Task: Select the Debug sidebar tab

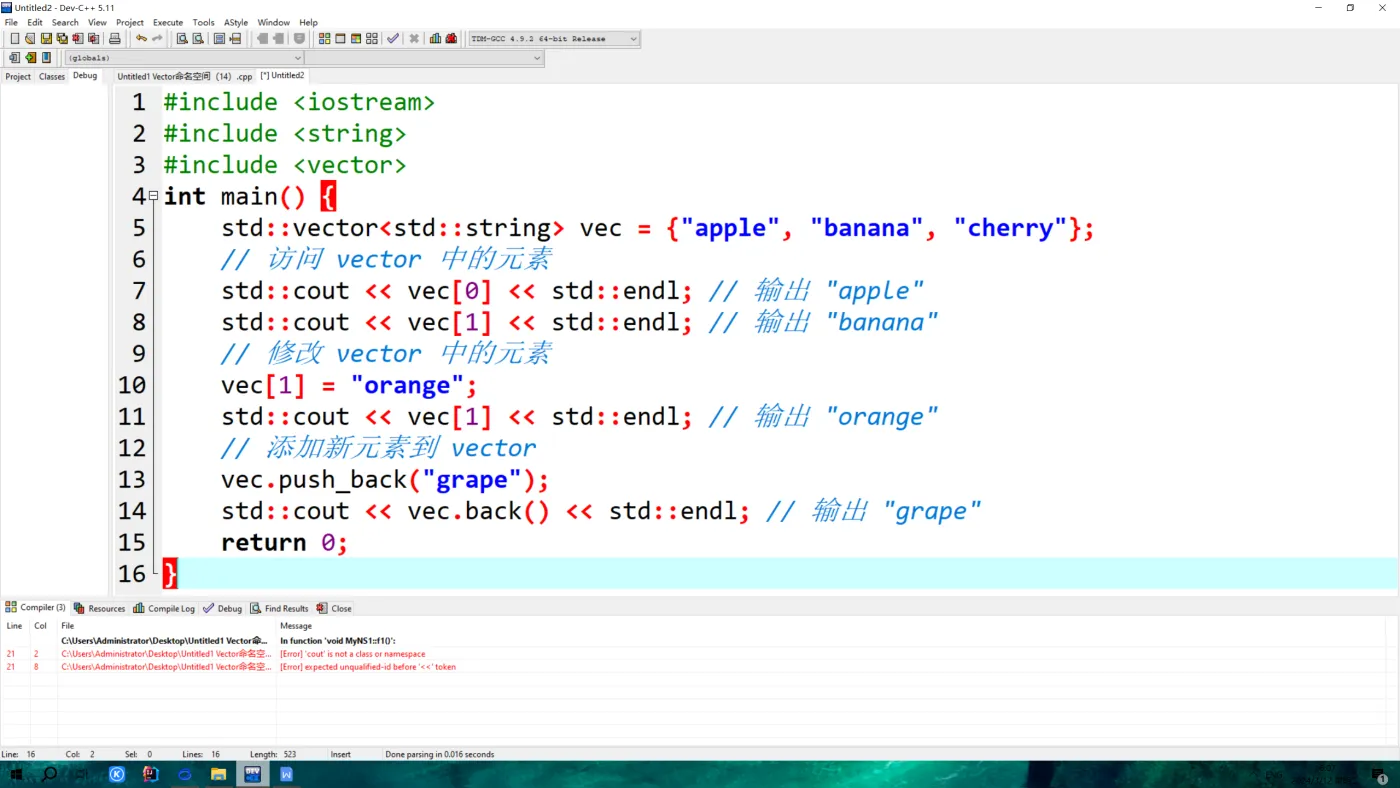Action: [x=85, y=75]
